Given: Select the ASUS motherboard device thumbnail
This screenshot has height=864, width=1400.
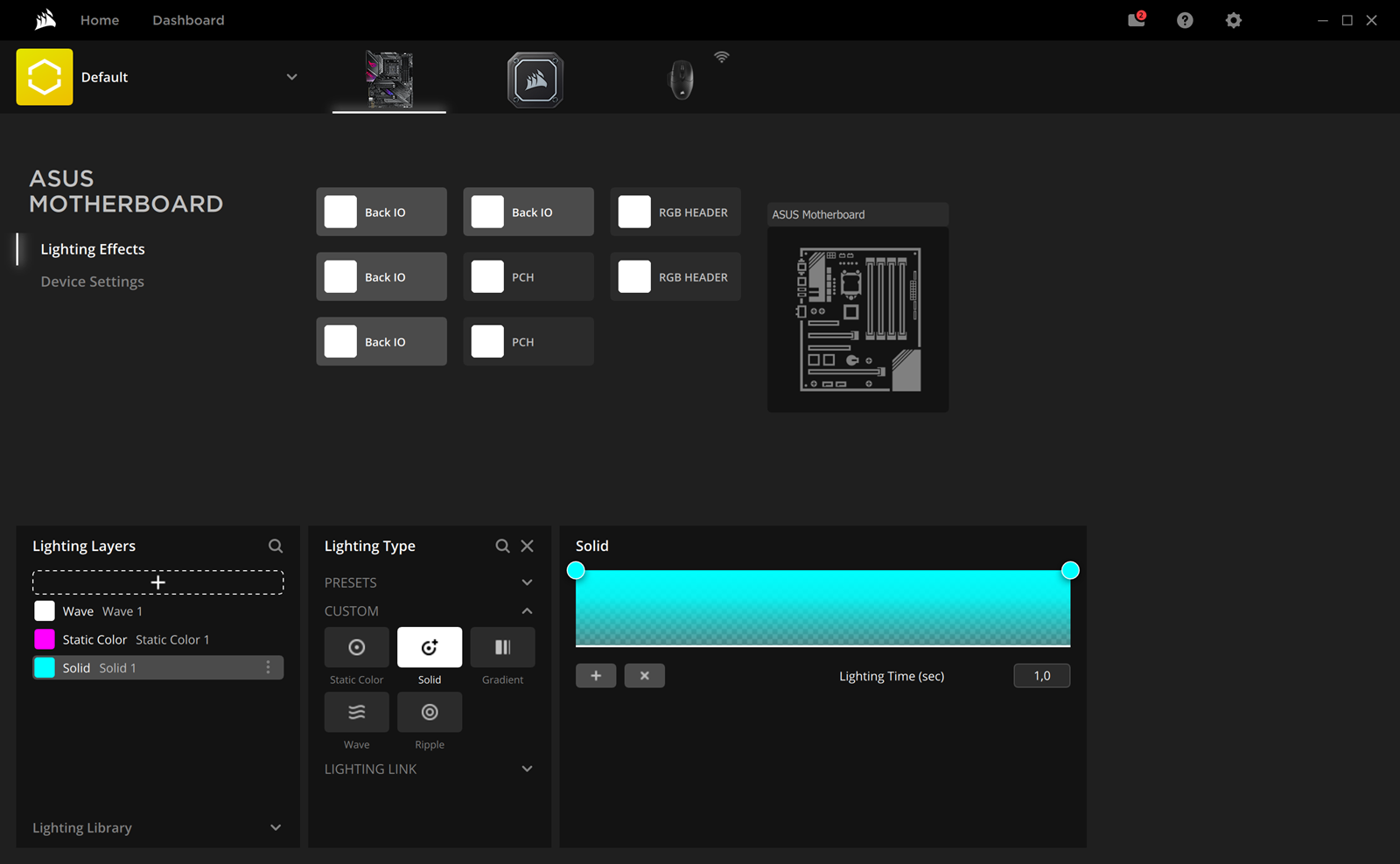Looking at the screenshot, I should click(x=389, y=80).
